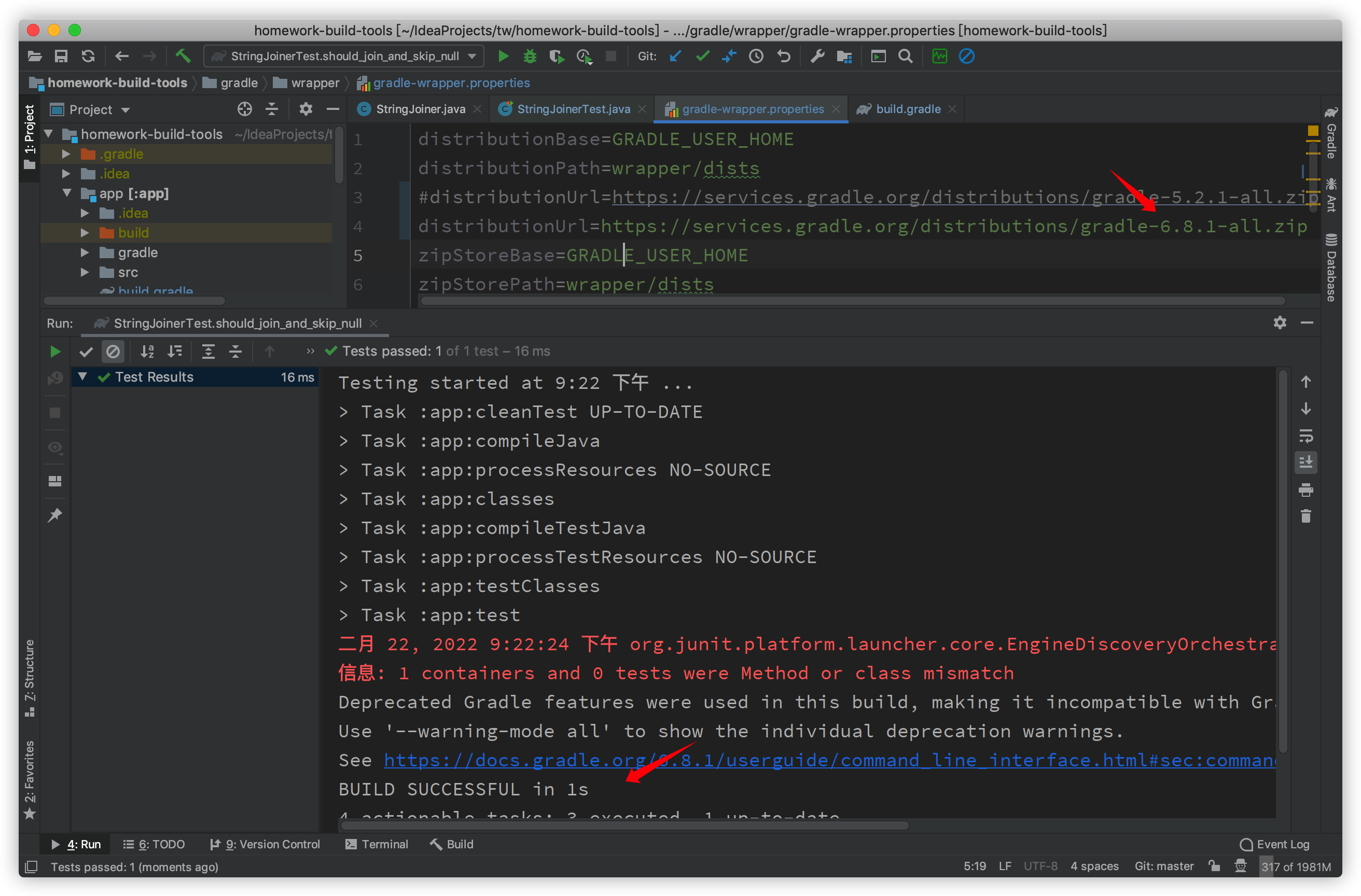Rerun tests with the green play arrow
Image resolution: width=1361 pixels, height=896 pixels.
55,352
